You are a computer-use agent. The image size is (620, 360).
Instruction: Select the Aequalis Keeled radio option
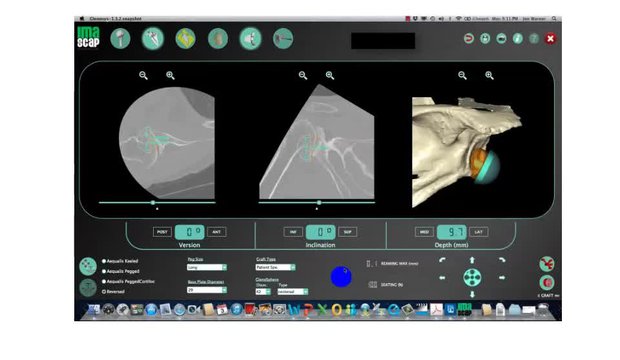[104, 261]
